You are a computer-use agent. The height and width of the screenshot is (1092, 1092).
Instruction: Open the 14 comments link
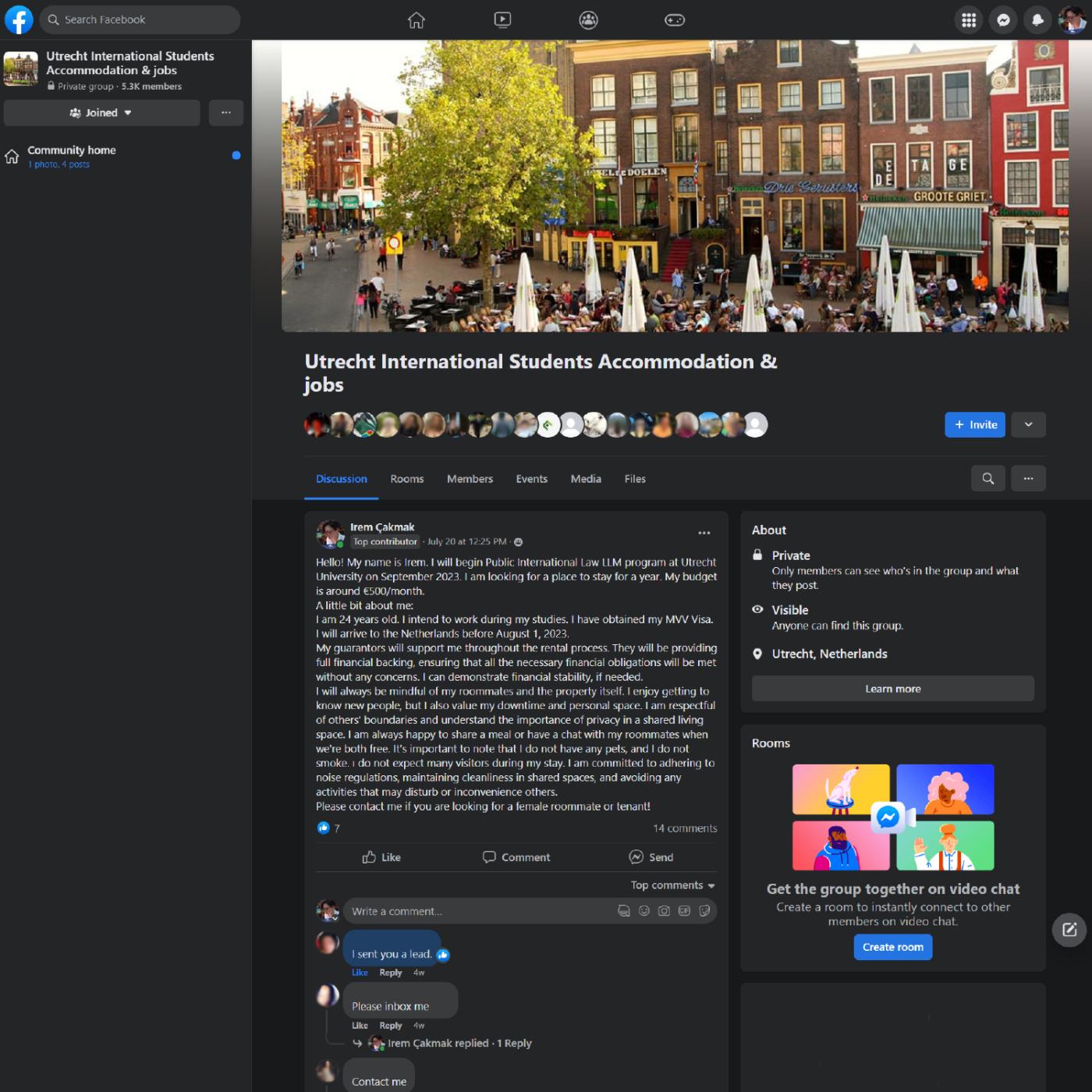click(x=685, y=828)
